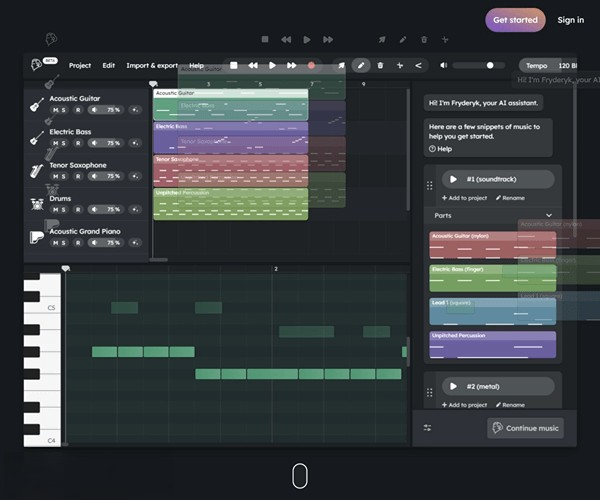Solo the Tenor Saxophone track
Viewport: 600px width, 500px height.
pos(64,176)
